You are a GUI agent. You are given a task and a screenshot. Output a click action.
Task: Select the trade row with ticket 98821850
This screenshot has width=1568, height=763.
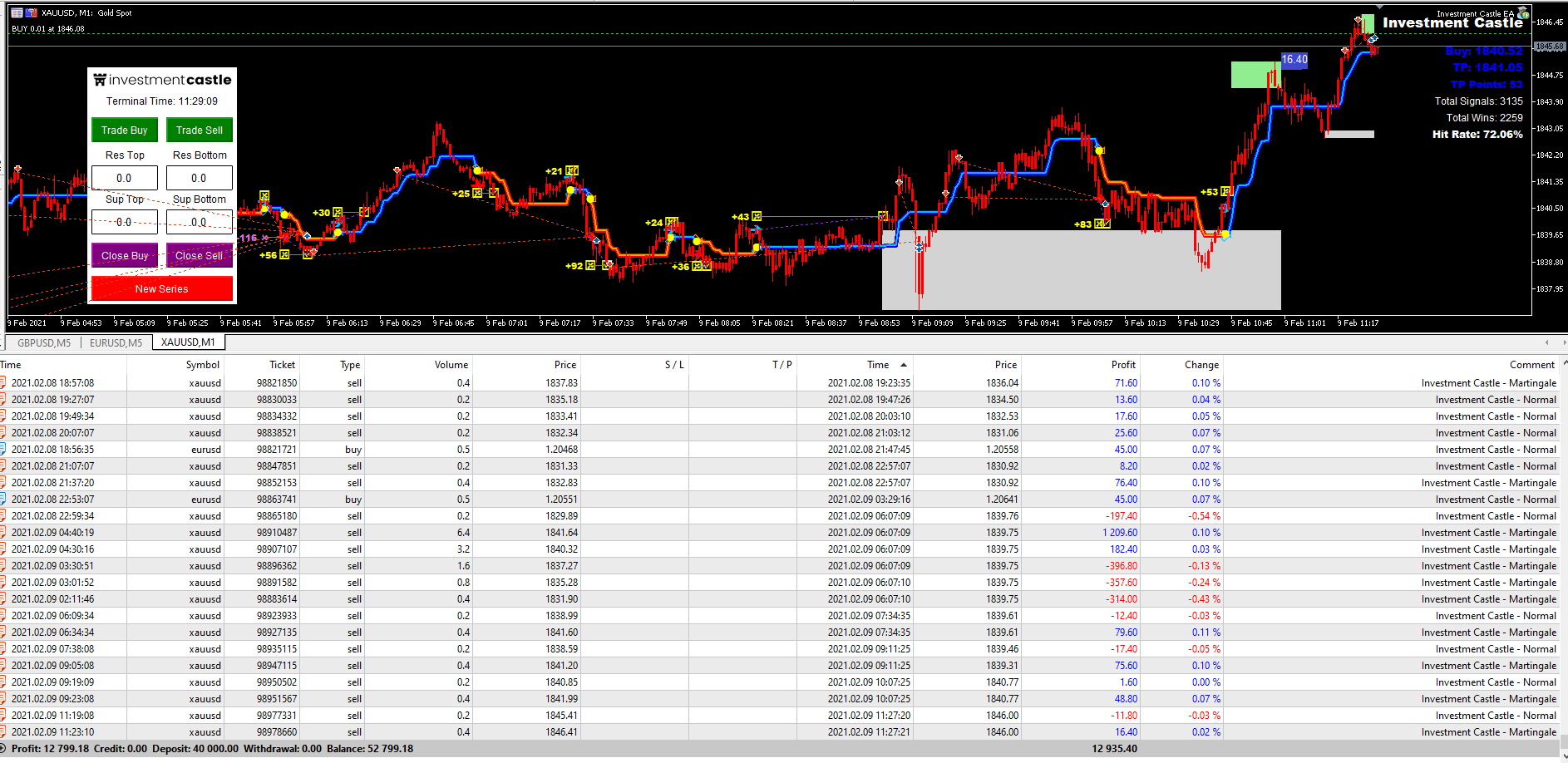[780, 383]
